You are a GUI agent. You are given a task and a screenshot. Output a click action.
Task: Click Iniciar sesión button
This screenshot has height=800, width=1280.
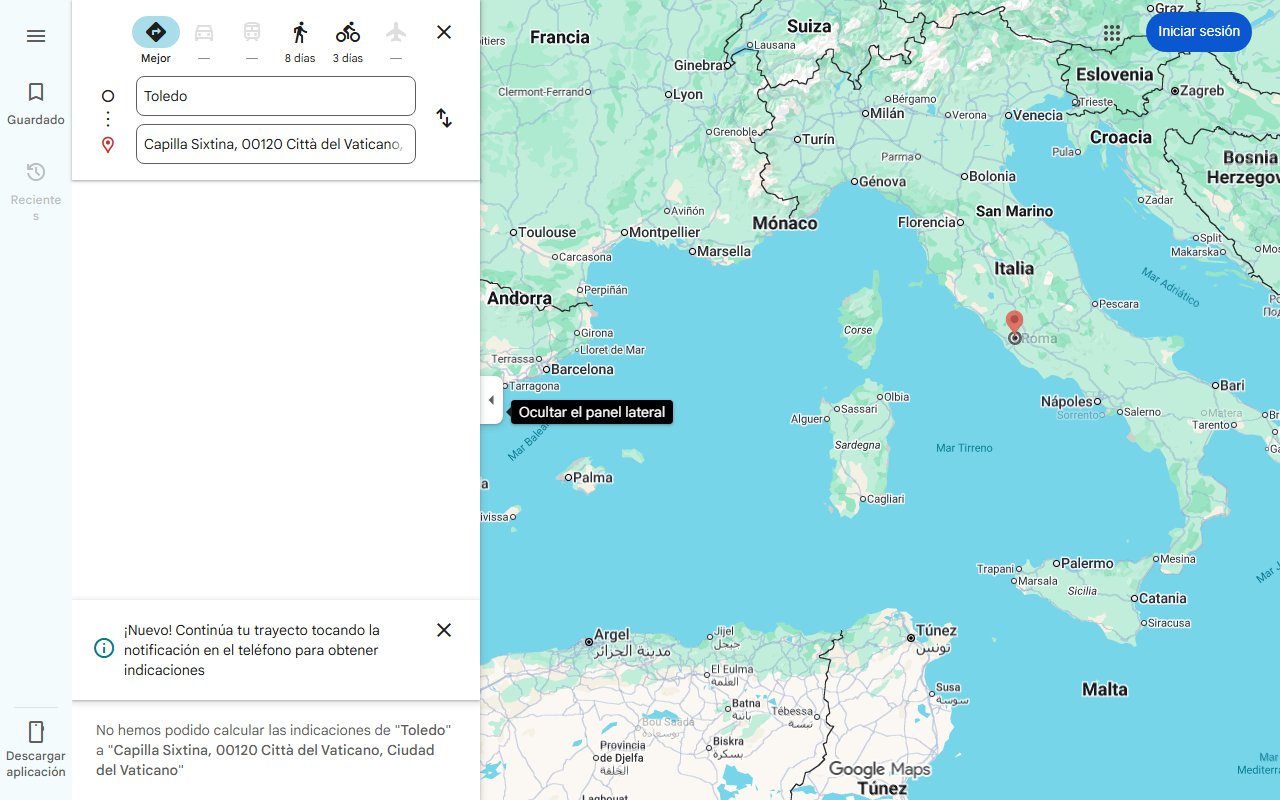(x=1198, y=32)
